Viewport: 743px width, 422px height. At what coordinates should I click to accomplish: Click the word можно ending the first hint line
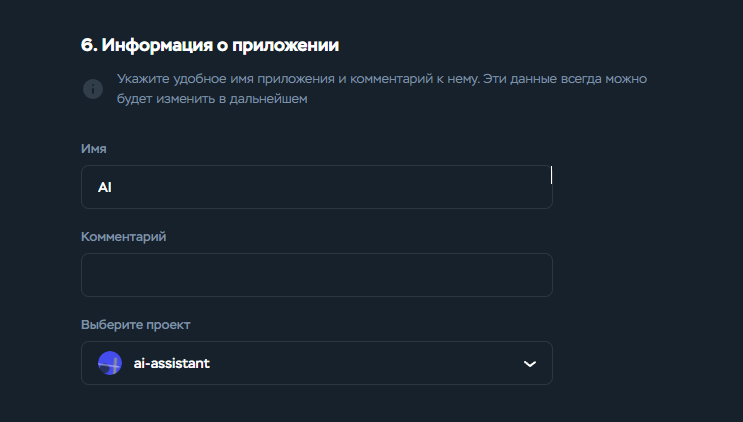tap(626, 78)
